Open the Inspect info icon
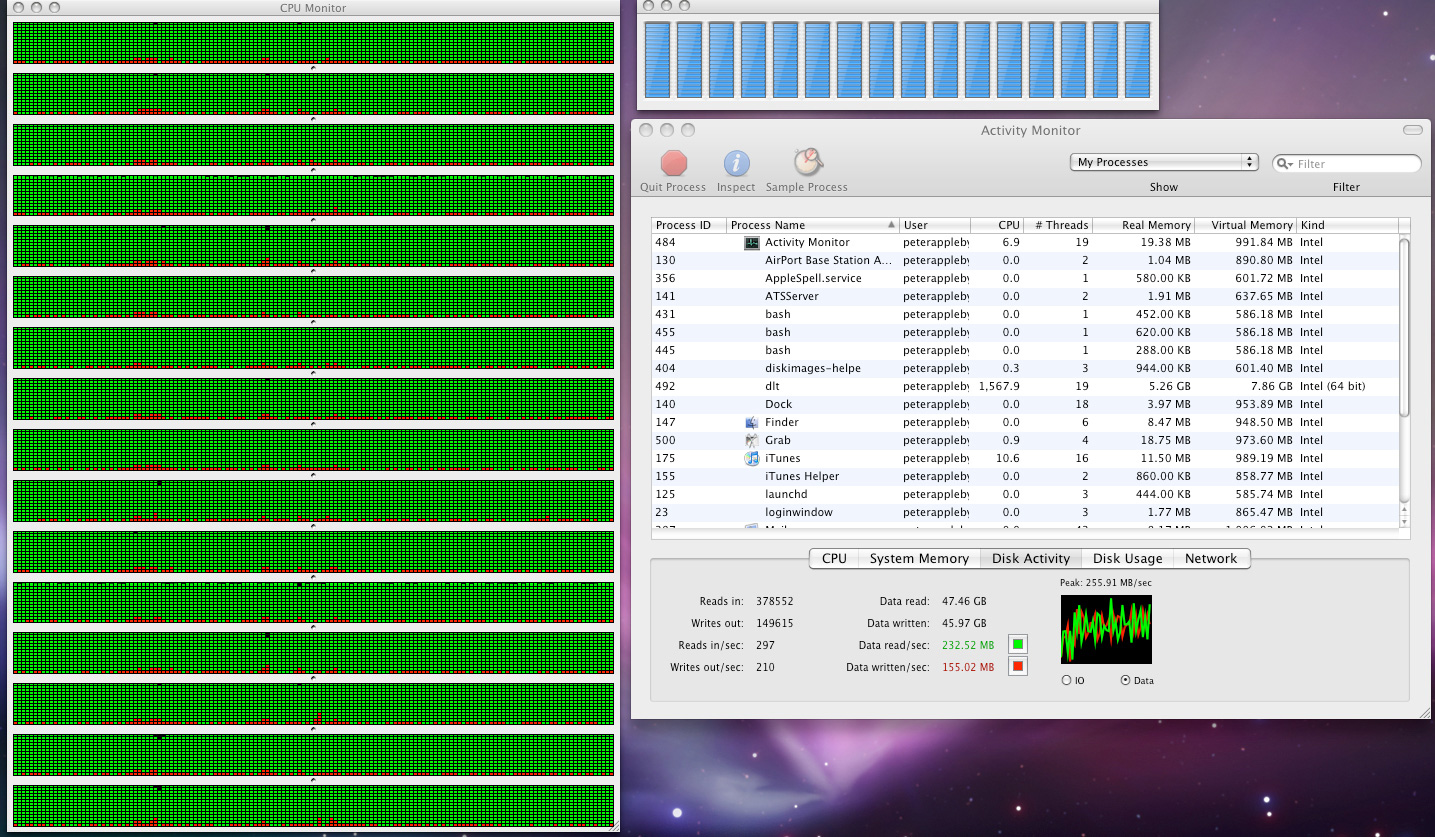The height and width of the screenshot is (837, 1435). click(x=736, y=163)
